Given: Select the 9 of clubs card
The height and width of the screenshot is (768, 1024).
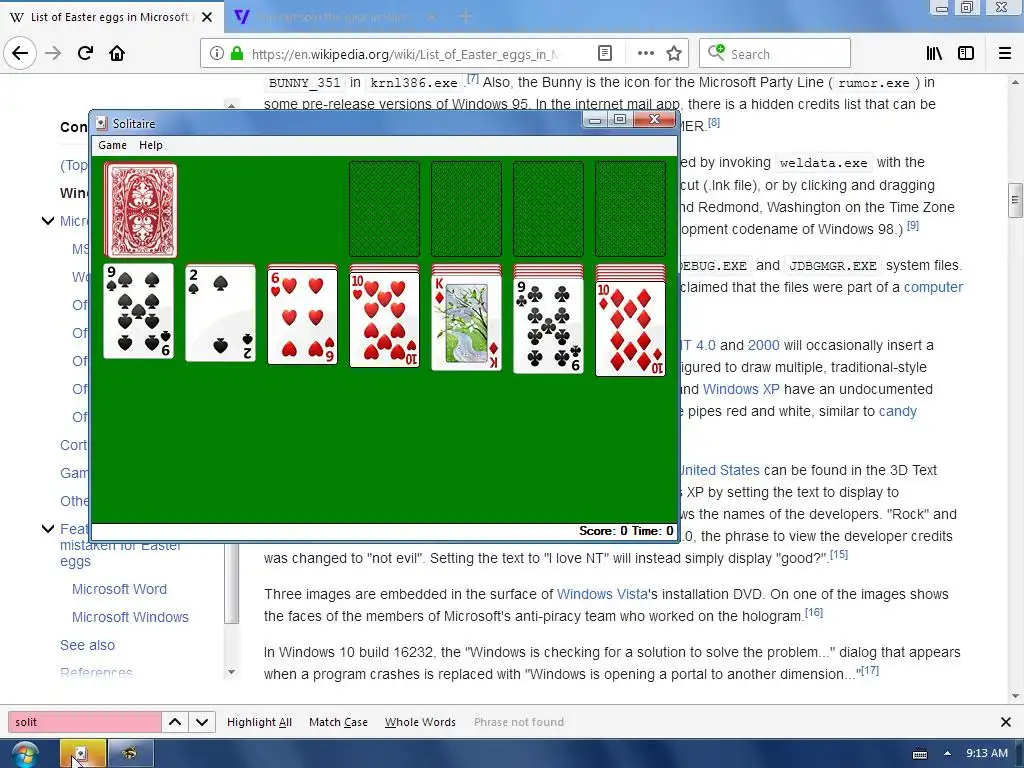Looking at the screenshot, I should coord(549,325).
